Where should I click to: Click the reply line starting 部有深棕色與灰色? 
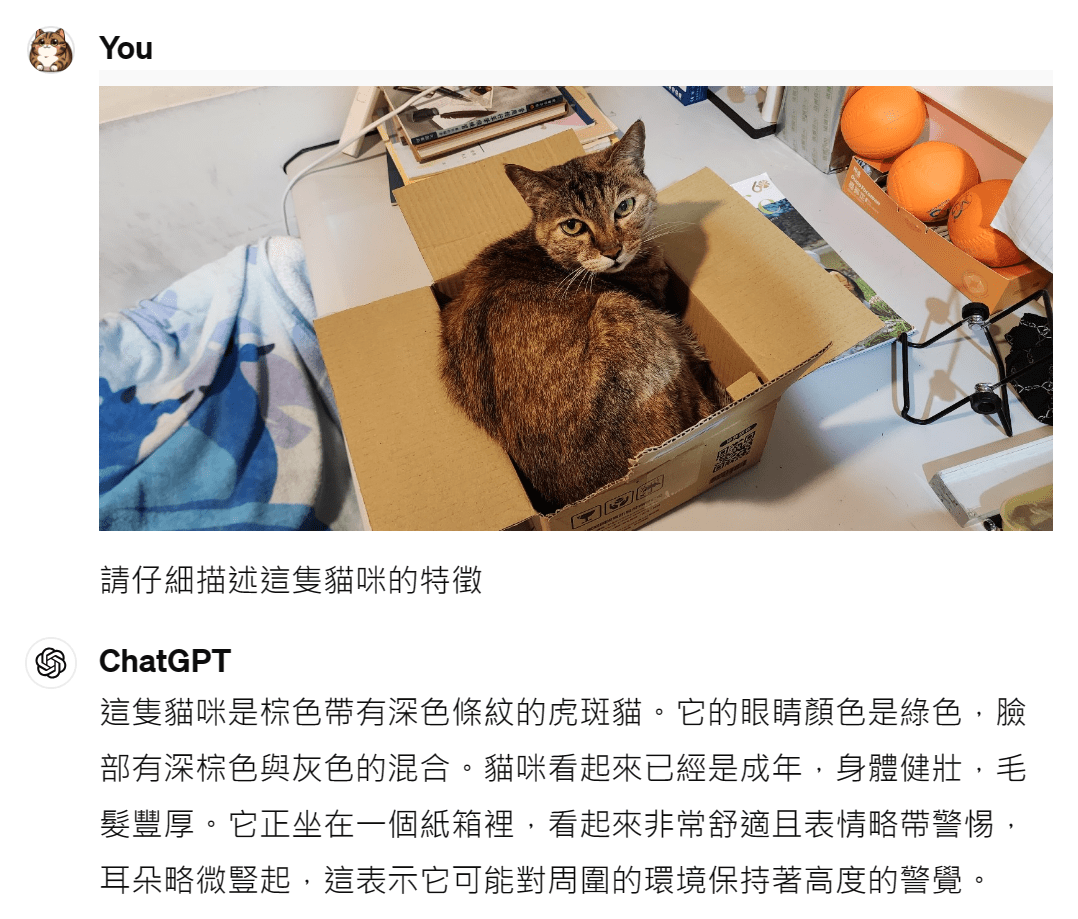click(562, 768)
